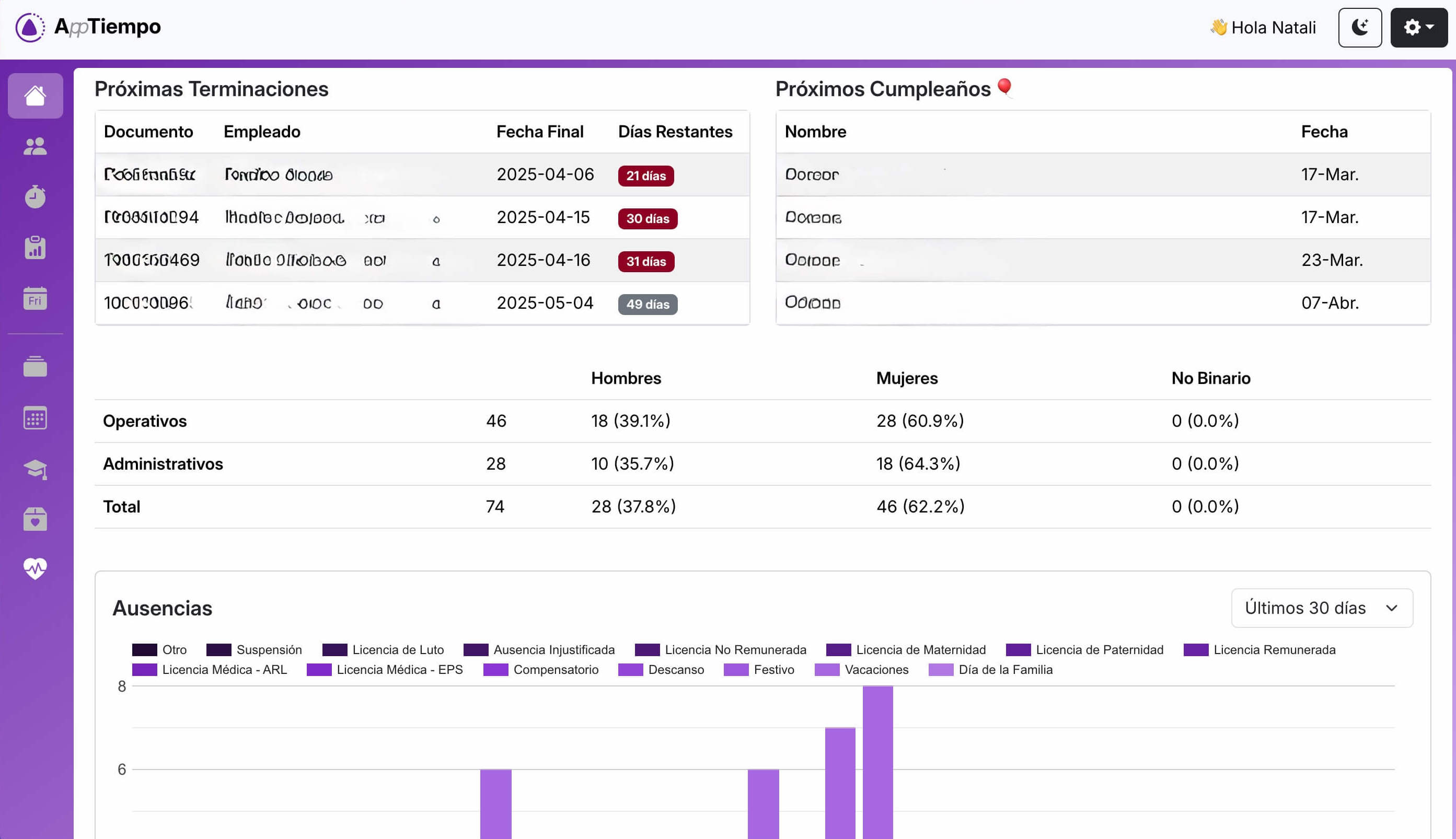This screenshot has height=839, width=1456.
Task: Open the heart calendar sidebar icon
Action: (35, 519)
